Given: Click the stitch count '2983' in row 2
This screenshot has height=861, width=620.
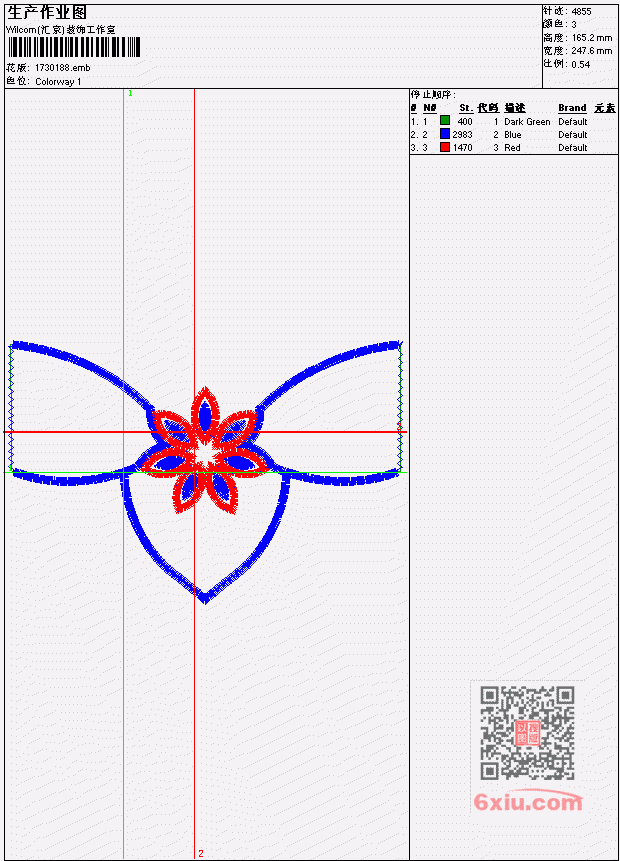Looking at the screenshot, I should pyautogui.click(x=462, y=135).
